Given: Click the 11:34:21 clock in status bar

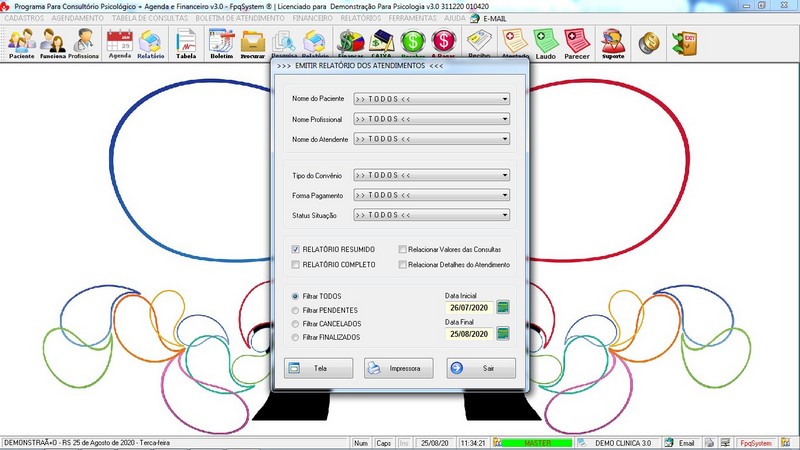Looking at the screenshot, I should pos(473,443).
